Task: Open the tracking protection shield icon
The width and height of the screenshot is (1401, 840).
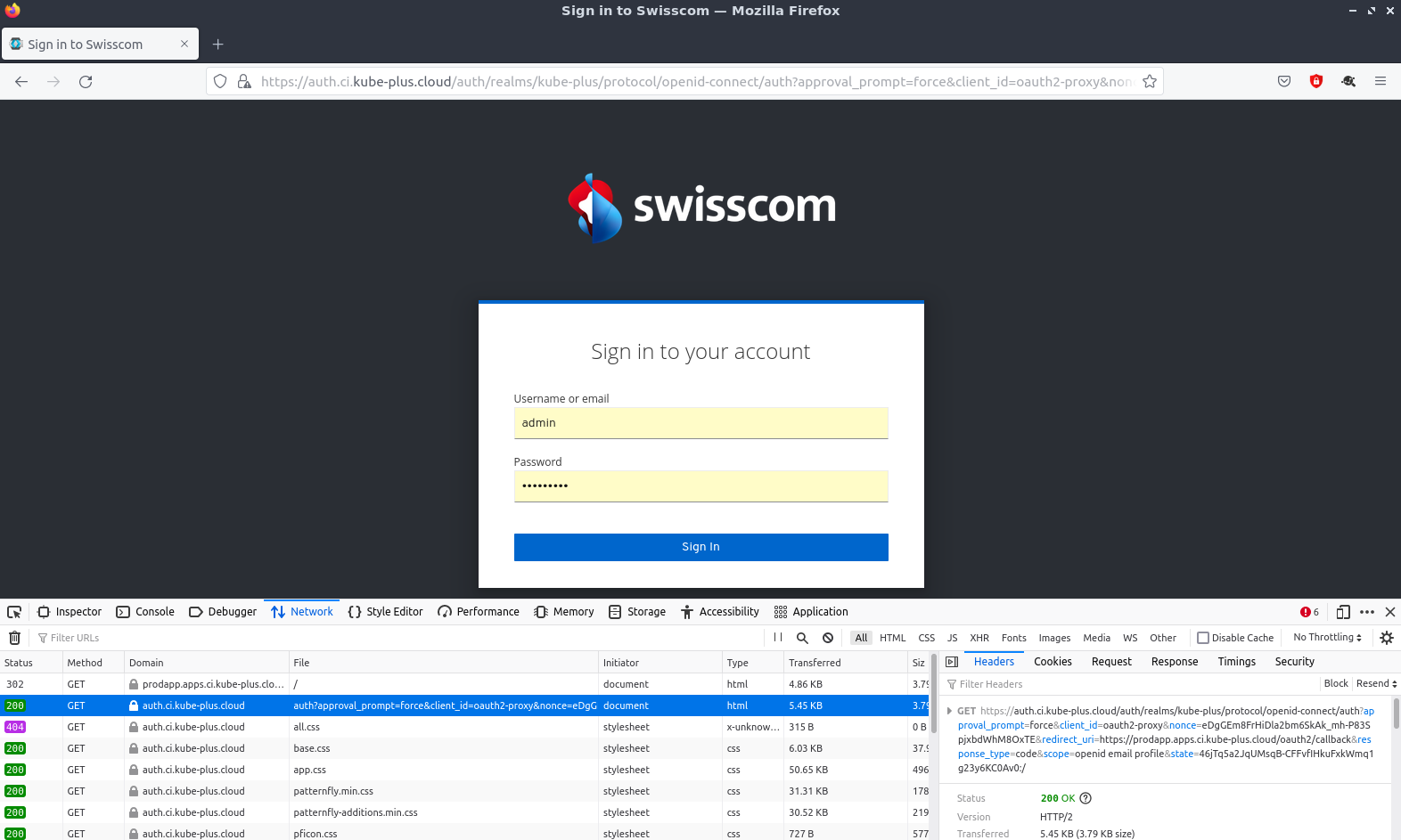Action: (220, 82)
